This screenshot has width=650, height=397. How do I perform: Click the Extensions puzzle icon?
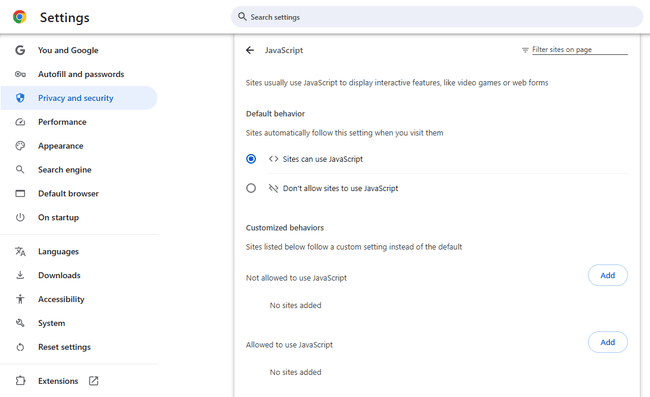[x=20, y=380]
